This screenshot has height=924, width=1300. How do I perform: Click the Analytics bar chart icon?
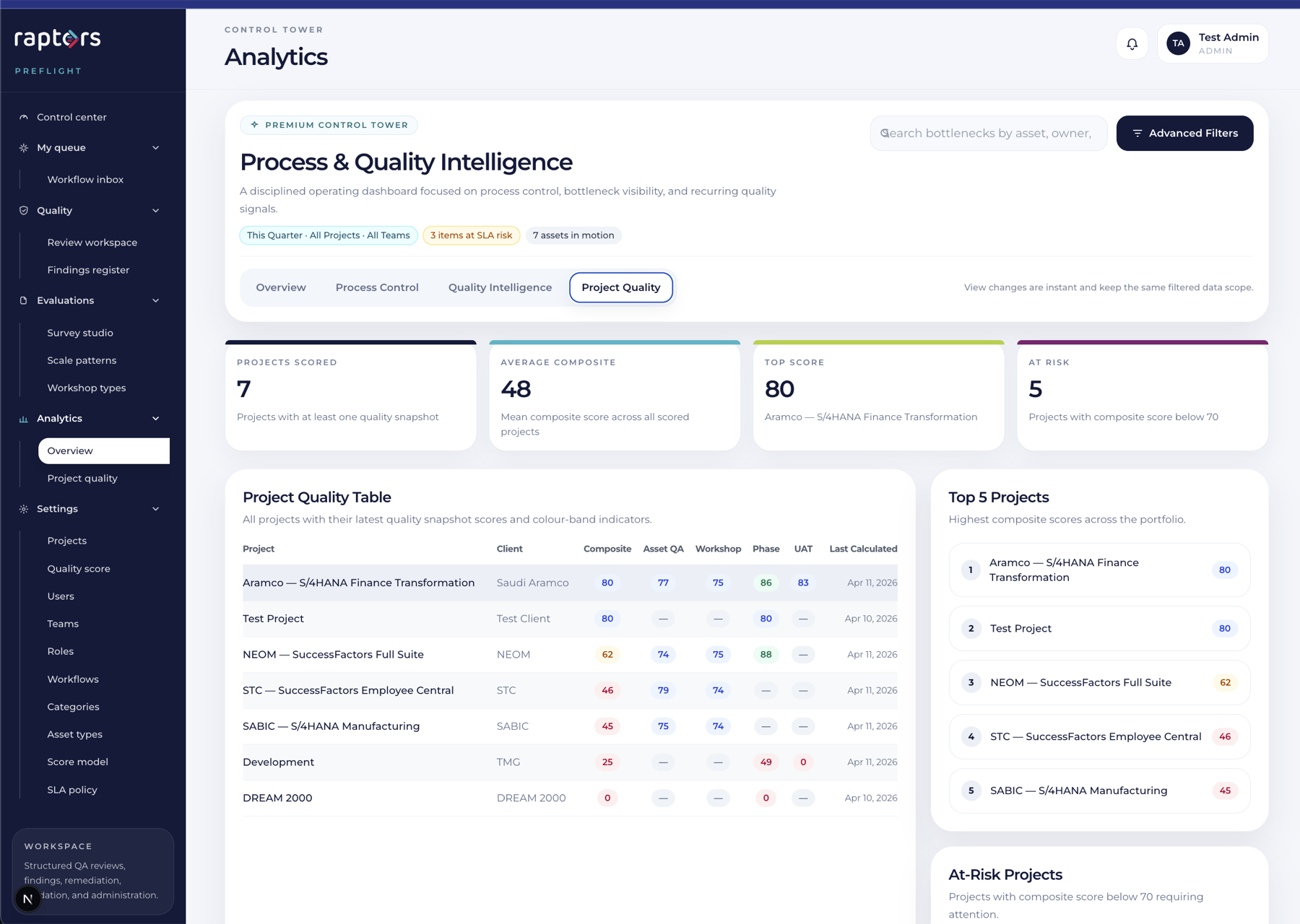click(x=24, y=419)
